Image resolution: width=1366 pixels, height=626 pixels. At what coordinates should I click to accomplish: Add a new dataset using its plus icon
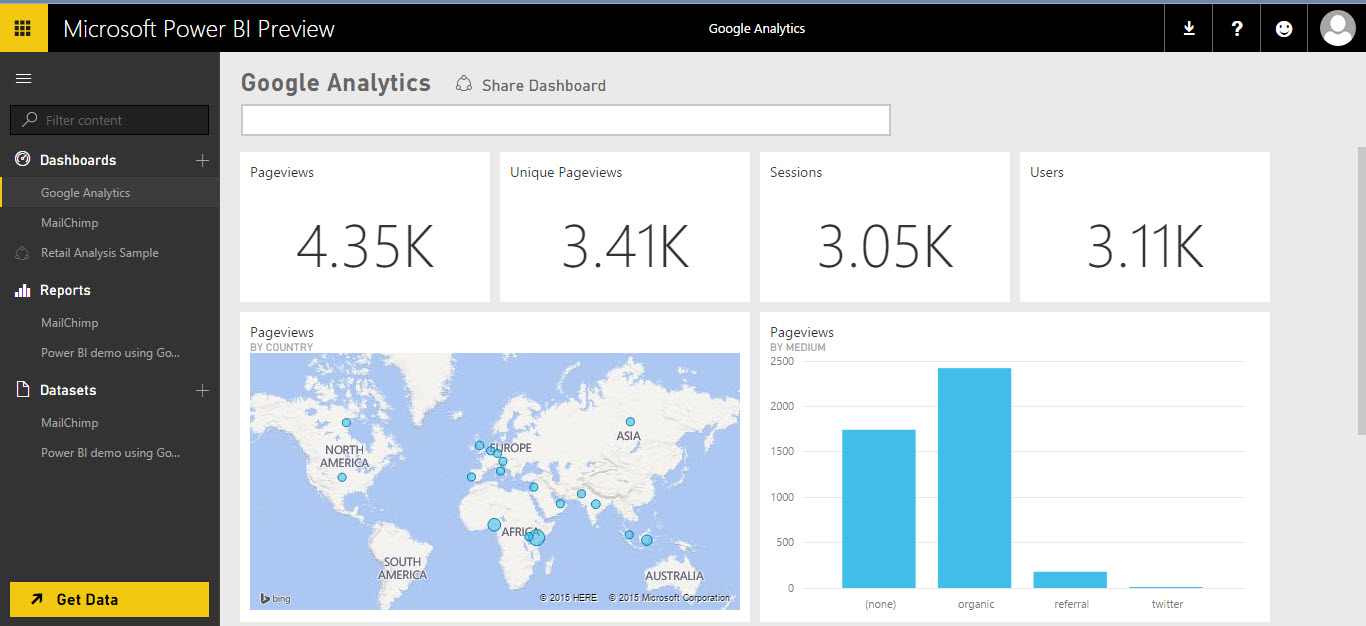pyautogui.click(x=202, y=390)
